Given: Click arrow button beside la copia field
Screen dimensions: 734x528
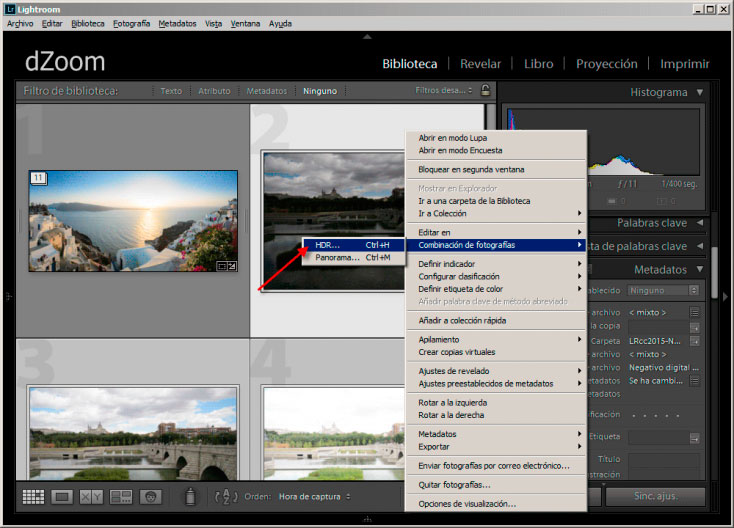Looking at the screenshot, I should [695, 327].
